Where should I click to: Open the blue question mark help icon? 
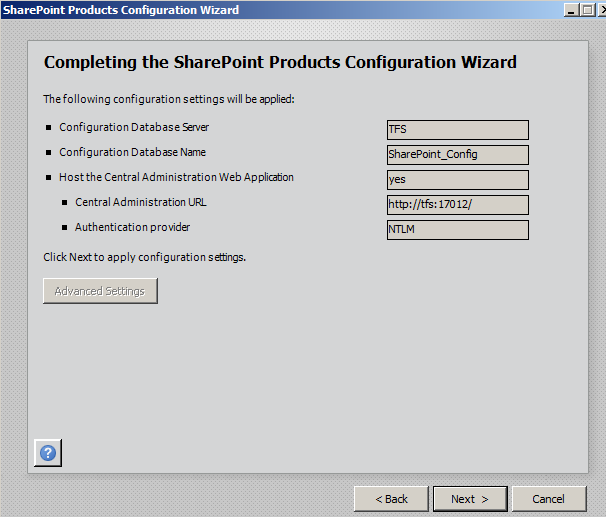click(x=48, y=453)
